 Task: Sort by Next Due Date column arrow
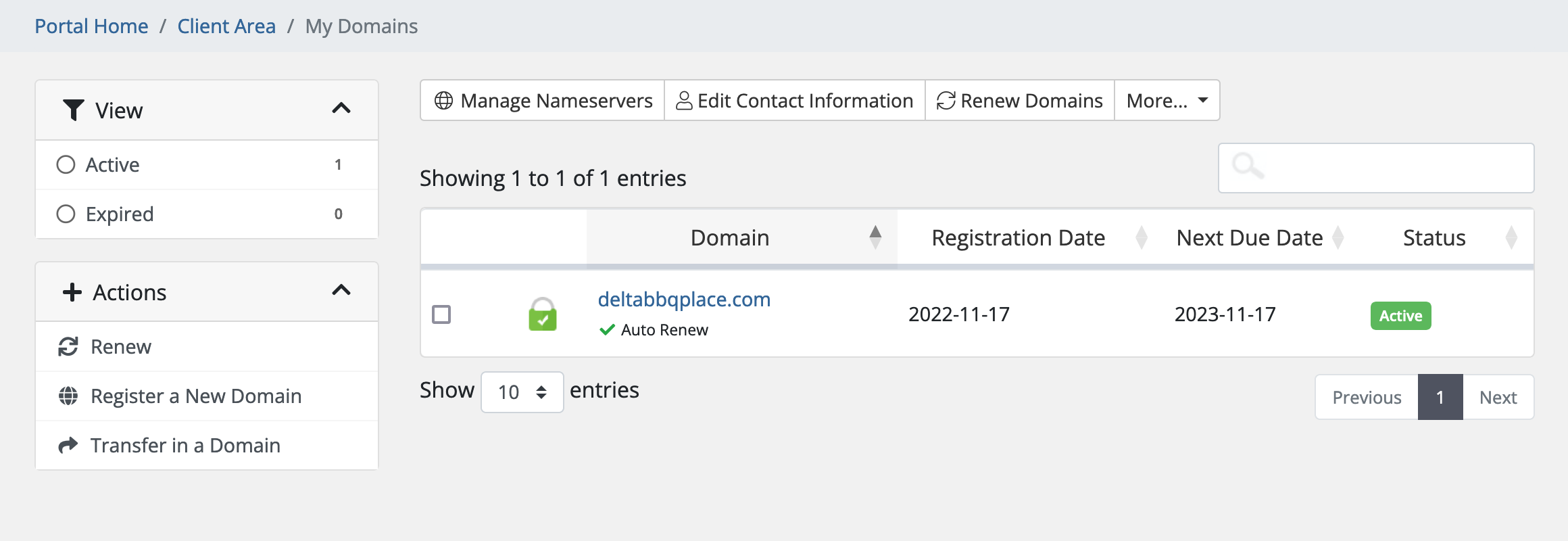click(x=1338, y=237)
